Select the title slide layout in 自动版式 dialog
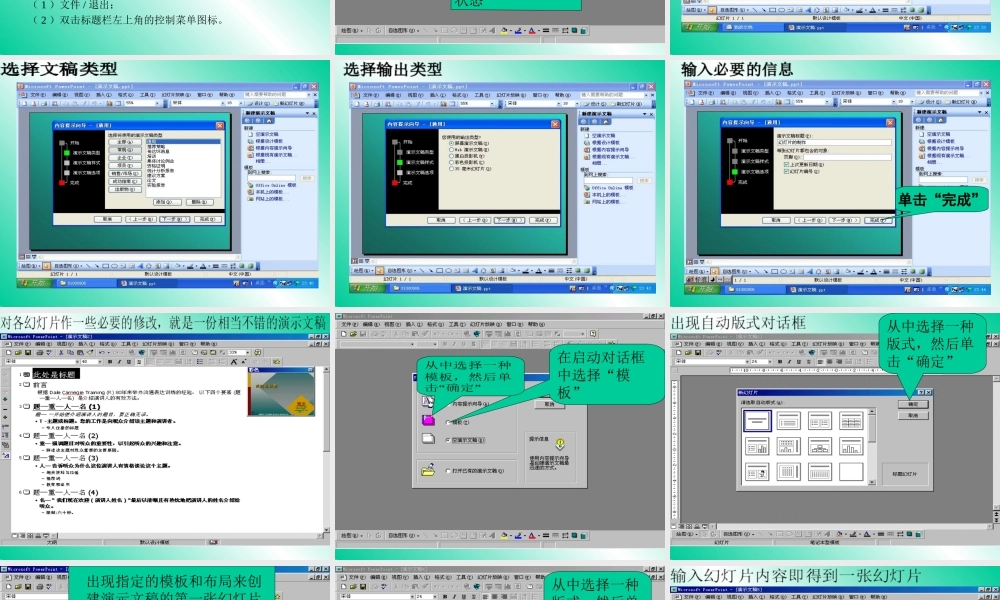The height and width of the screenshot is (600, 1000). click(757, 421)
